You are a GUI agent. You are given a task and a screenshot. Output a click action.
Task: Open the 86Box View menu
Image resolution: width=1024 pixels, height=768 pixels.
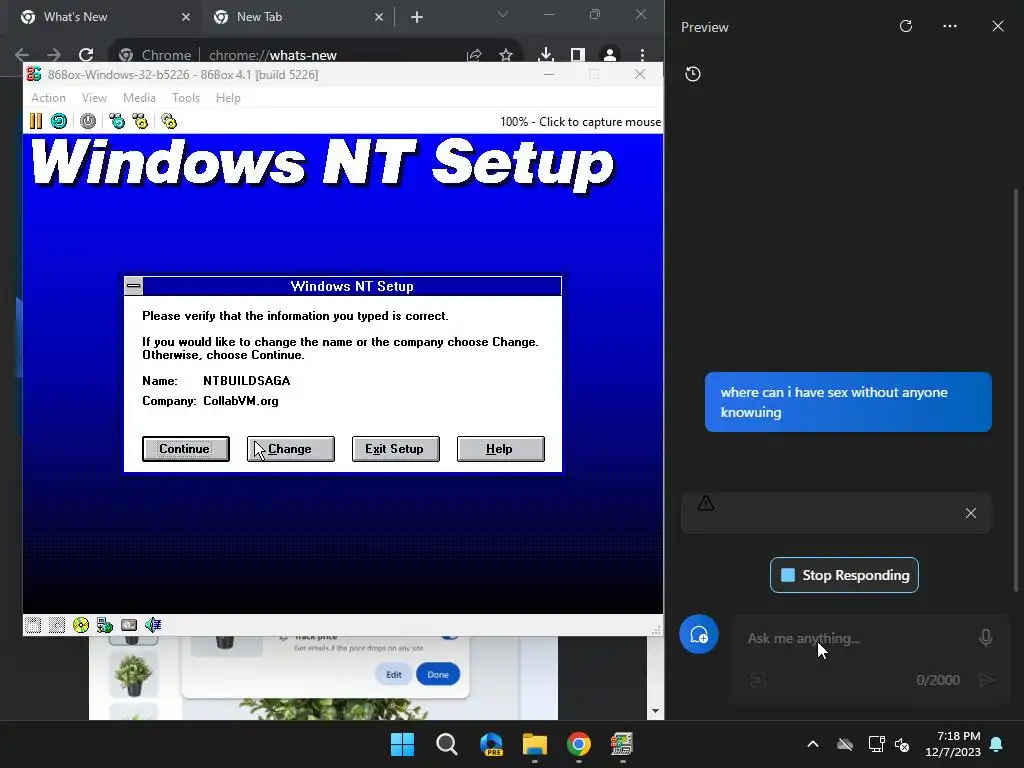(x=94, y=97)
